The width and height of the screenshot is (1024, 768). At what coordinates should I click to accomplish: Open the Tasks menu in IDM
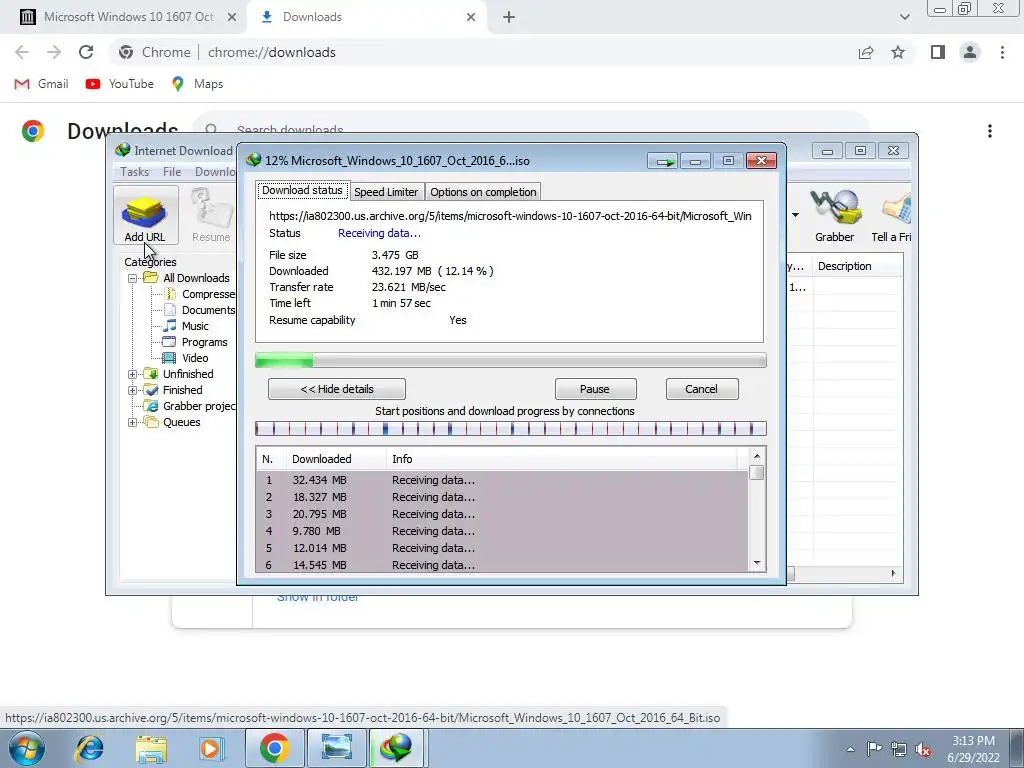click(x=135, y=172)
